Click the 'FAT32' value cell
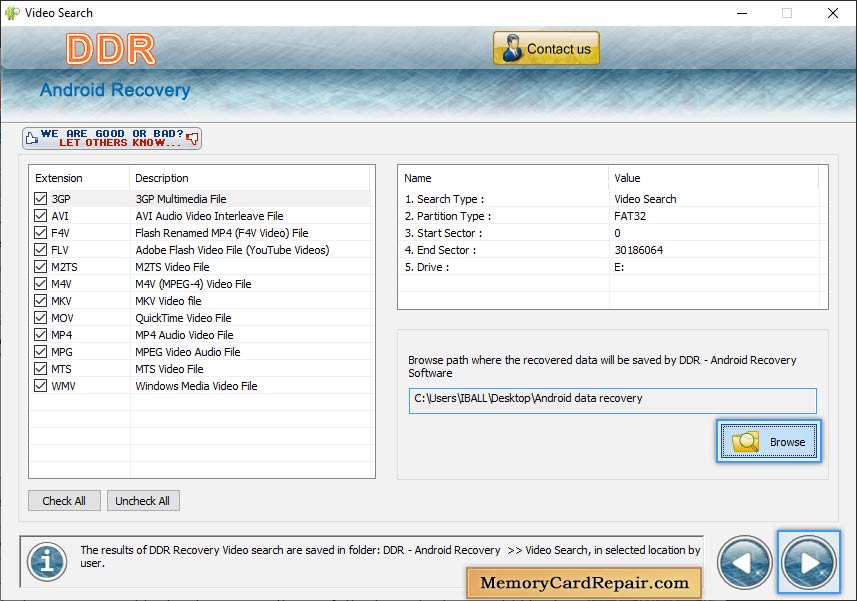 (630, 216)
